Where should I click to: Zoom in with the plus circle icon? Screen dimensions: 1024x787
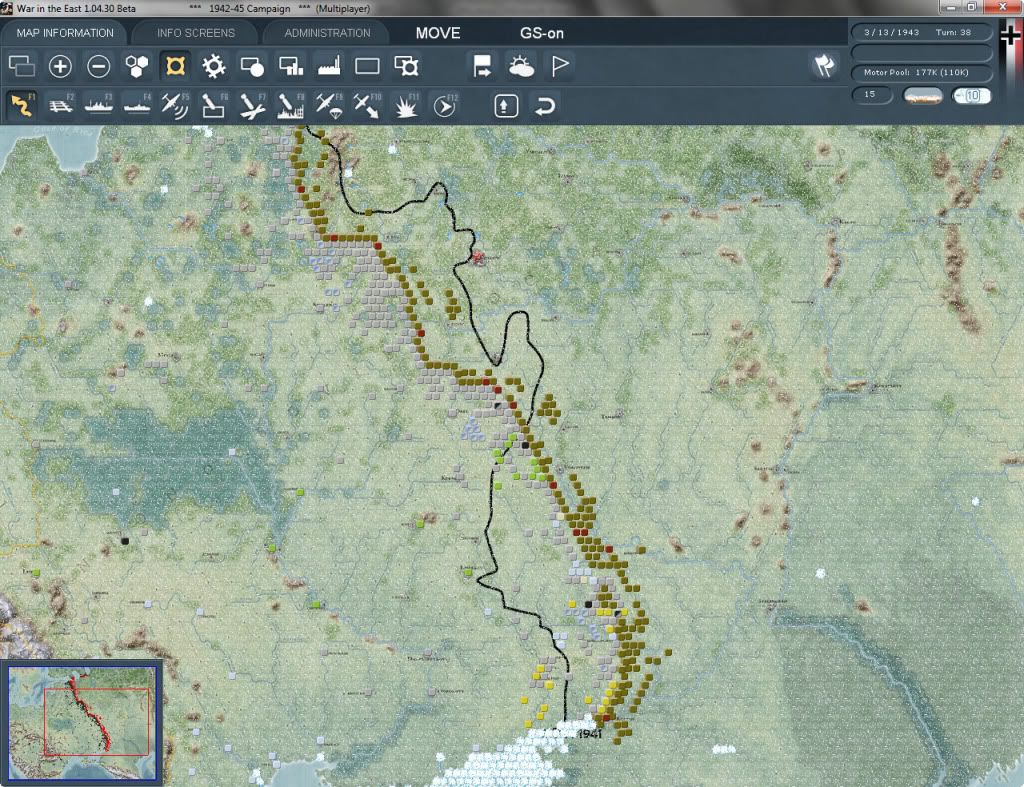click(x=60, y=66)
